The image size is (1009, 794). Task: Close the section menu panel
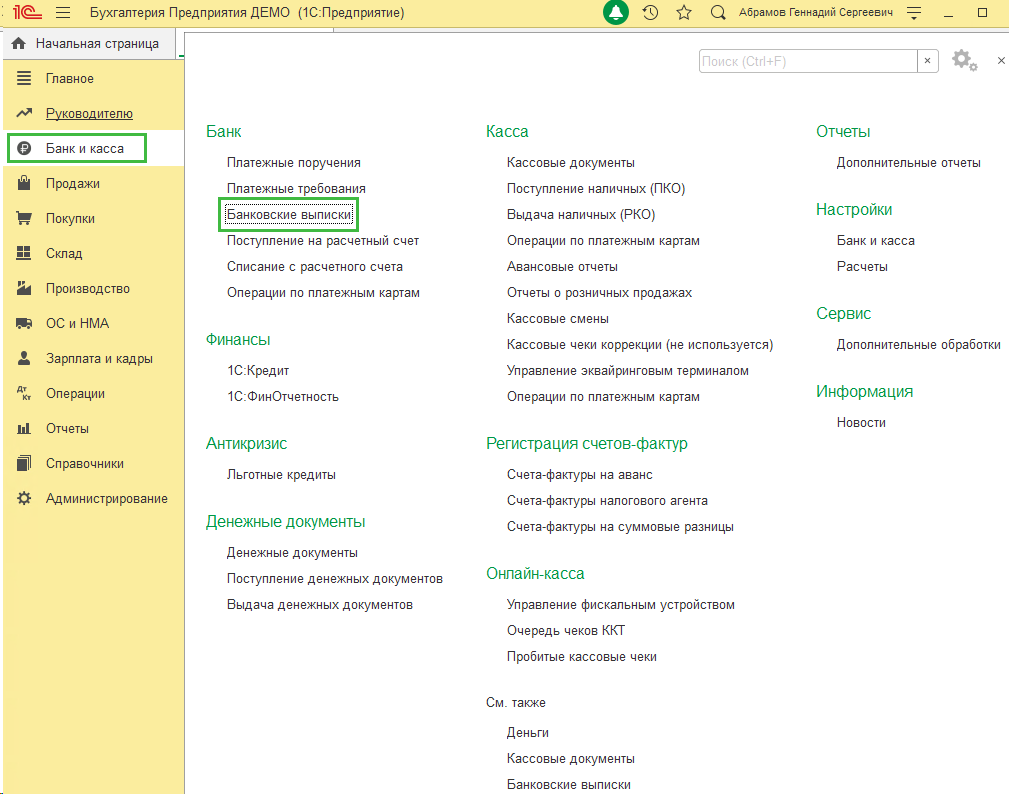1001,60
